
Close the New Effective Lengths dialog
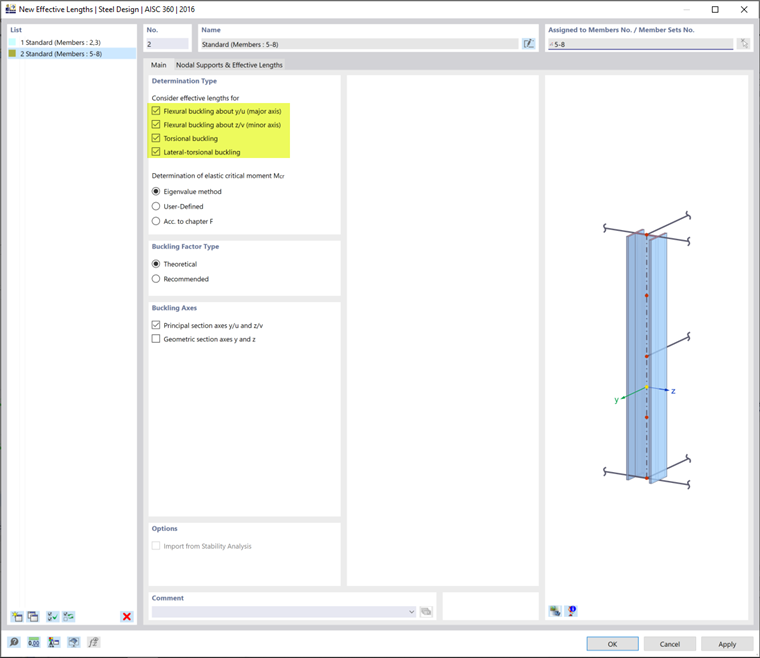(744, 9)
